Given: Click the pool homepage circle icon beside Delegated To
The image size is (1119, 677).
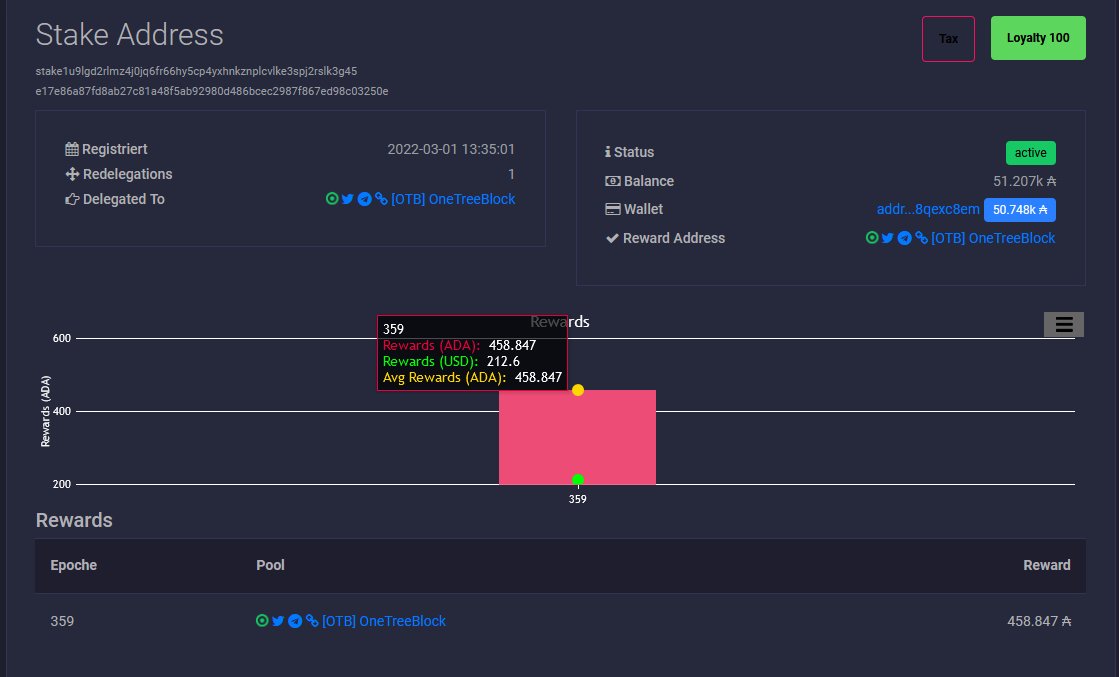Looking at the screenshot, I should pos(332,199).
